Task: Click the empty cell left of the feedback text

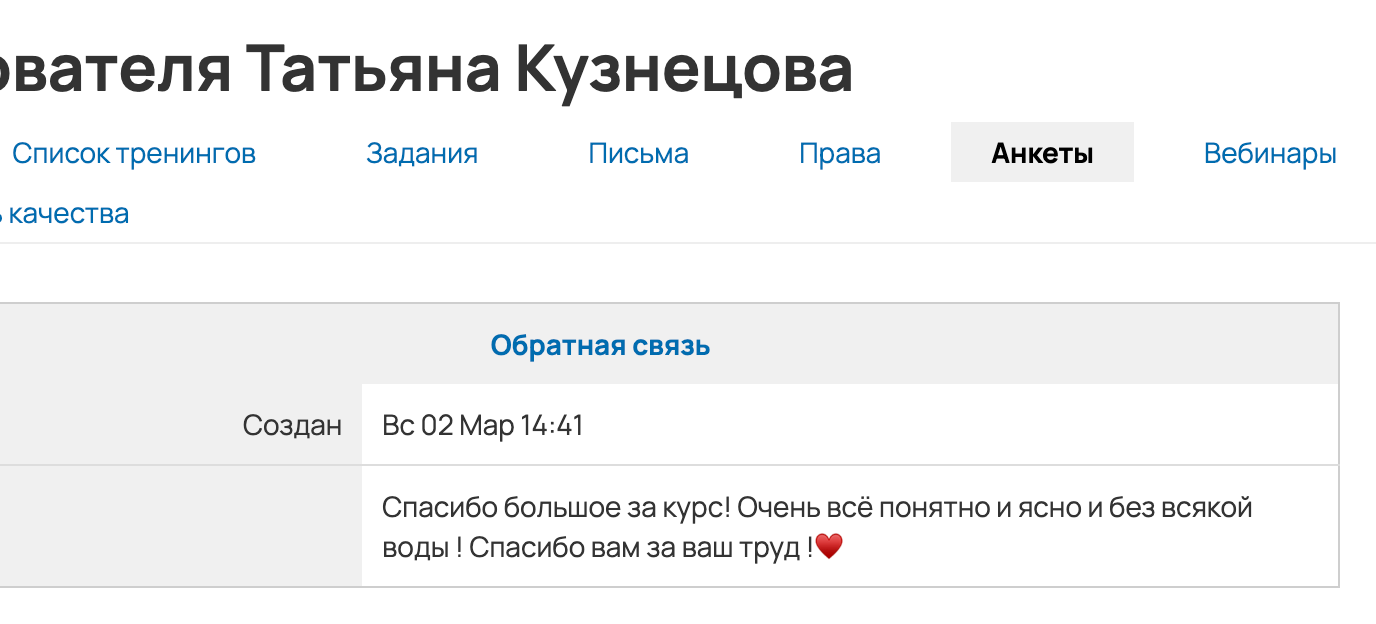Action: tap(180, 525)
